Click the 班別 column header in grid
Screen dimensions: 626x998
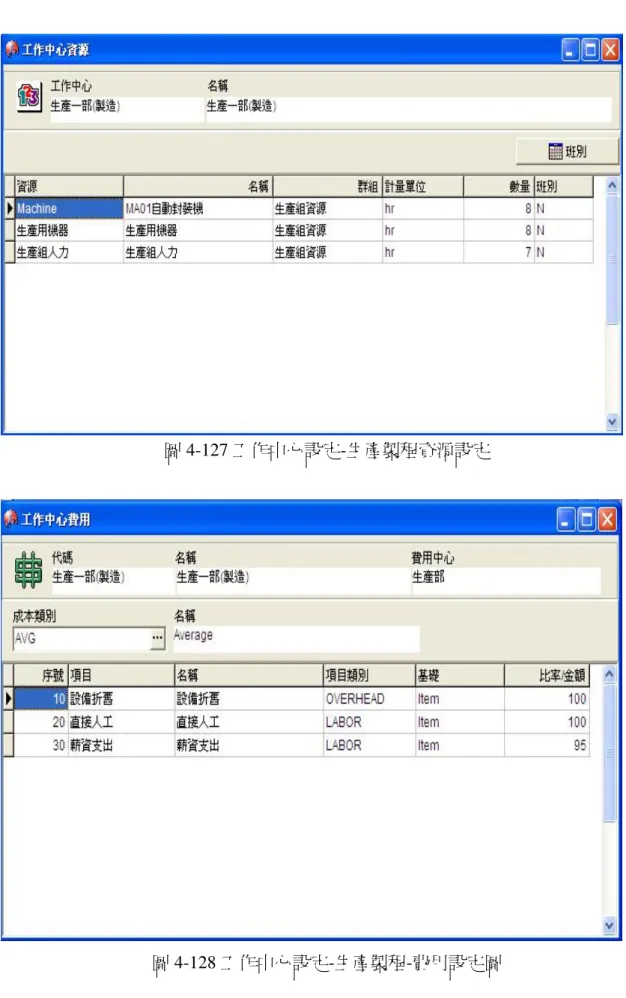pos(563,186)
